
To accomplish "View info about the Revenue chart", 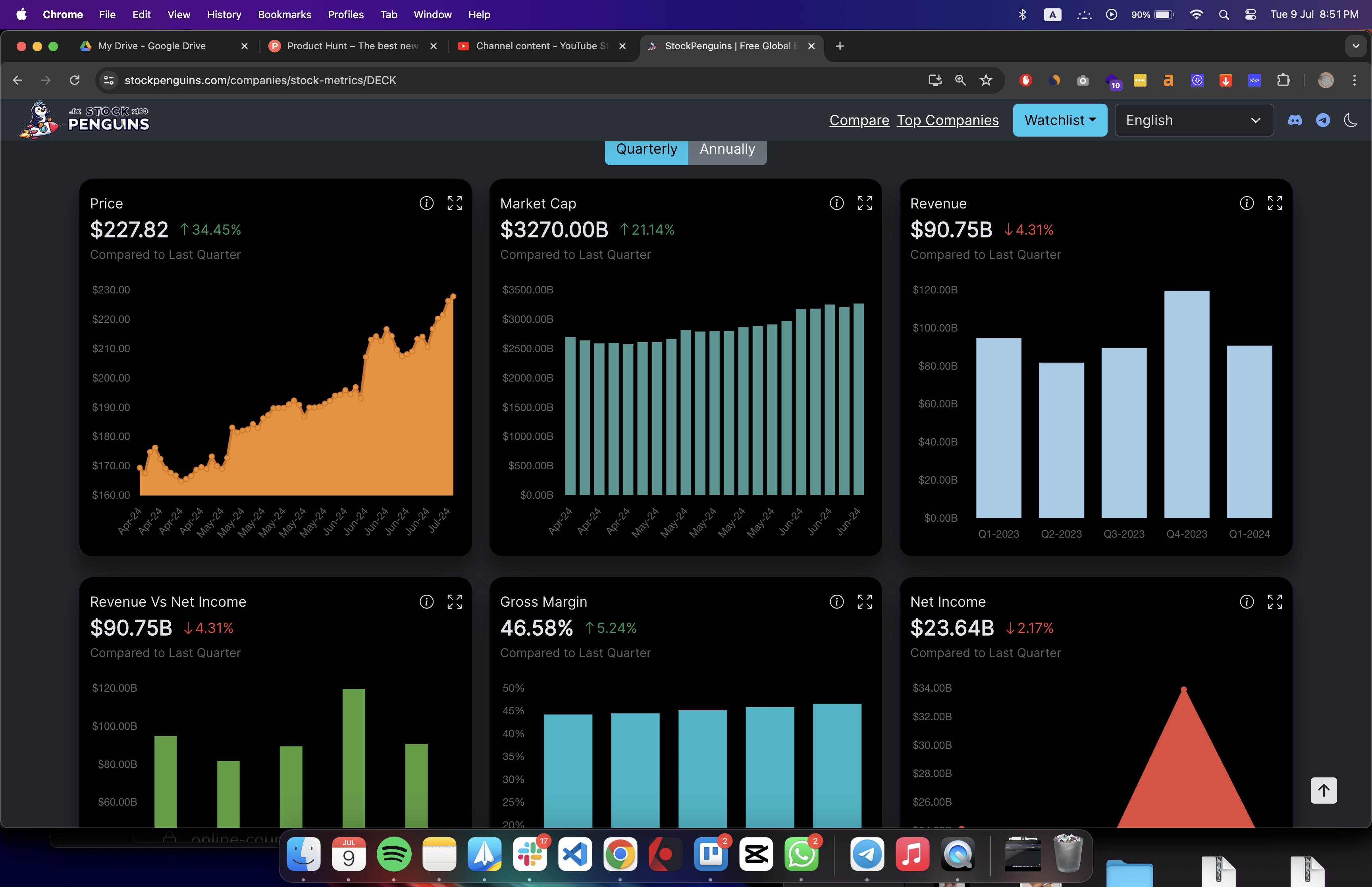I will point(1247,203).
